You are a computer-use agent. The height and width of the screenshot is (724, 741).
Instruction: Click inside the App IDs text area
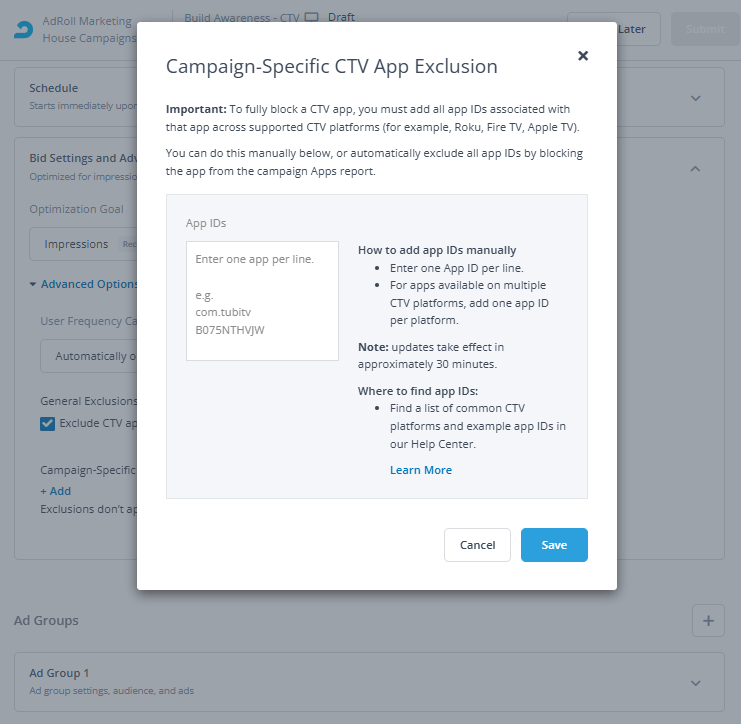point(262,301)
